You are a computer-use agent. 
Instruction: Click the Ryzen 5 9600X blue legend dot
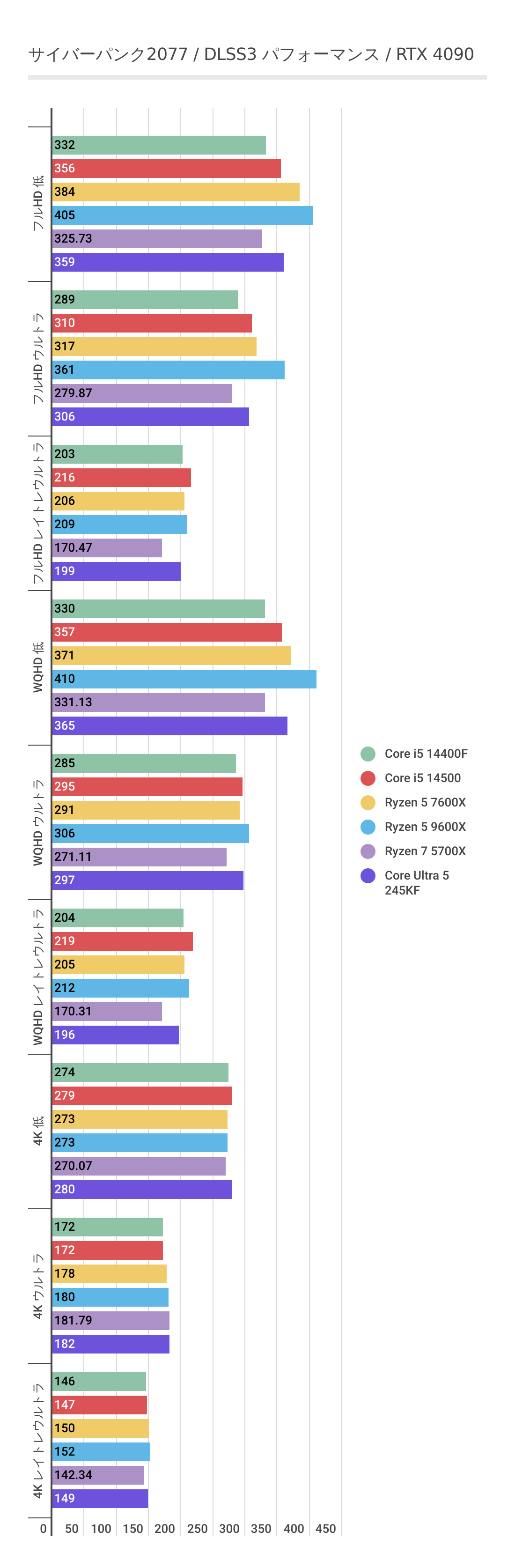point(368,827)
